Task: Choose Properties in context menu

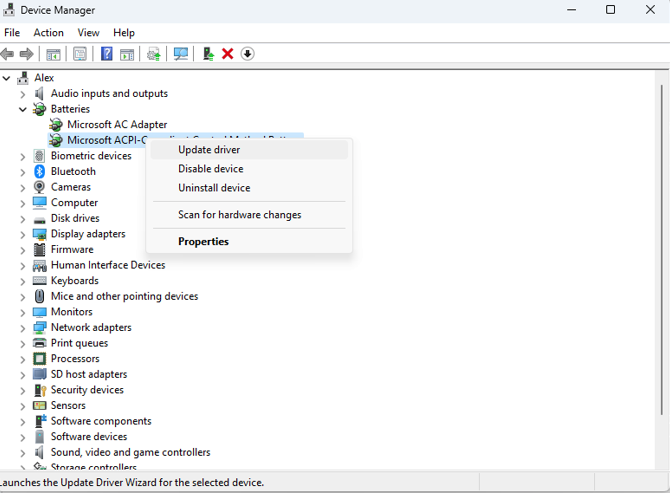Action: [x=249, y=242]
